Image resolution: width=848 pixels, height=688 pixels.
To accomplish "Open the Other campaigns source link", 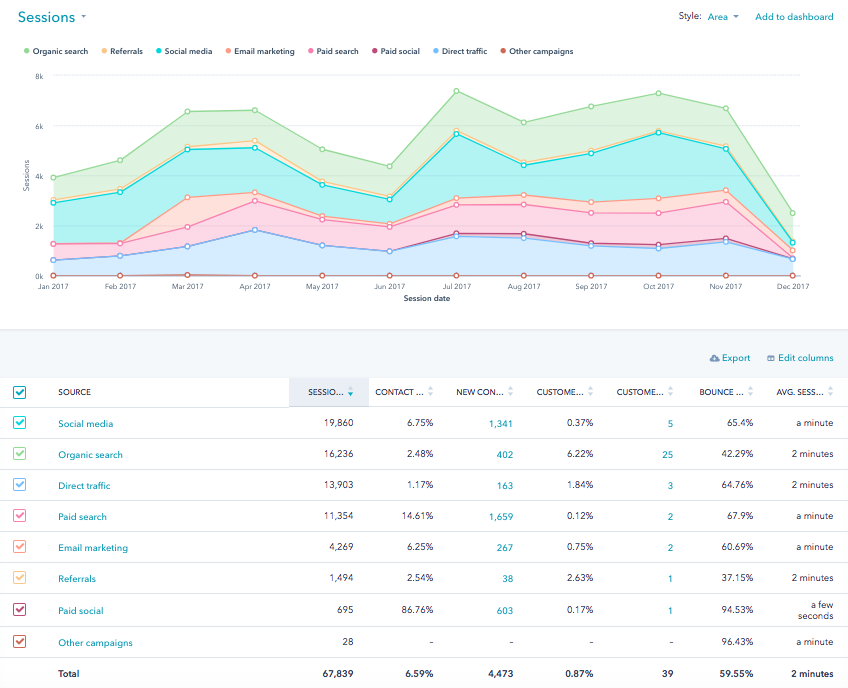I will point(95,643).
